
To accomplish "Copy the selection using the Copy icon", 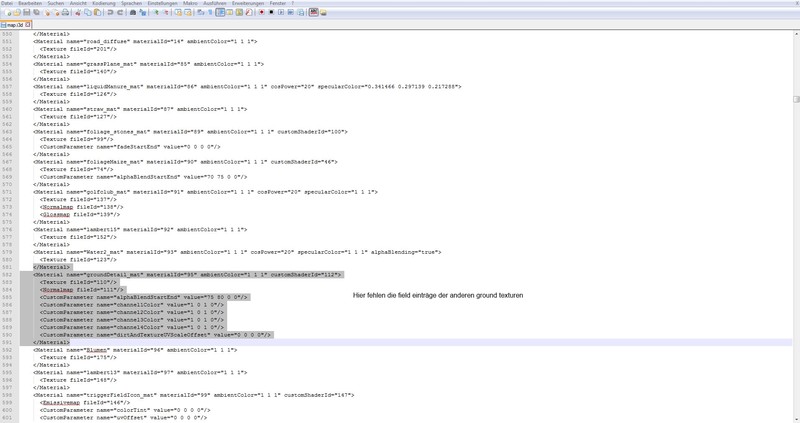I will (88, 12).
